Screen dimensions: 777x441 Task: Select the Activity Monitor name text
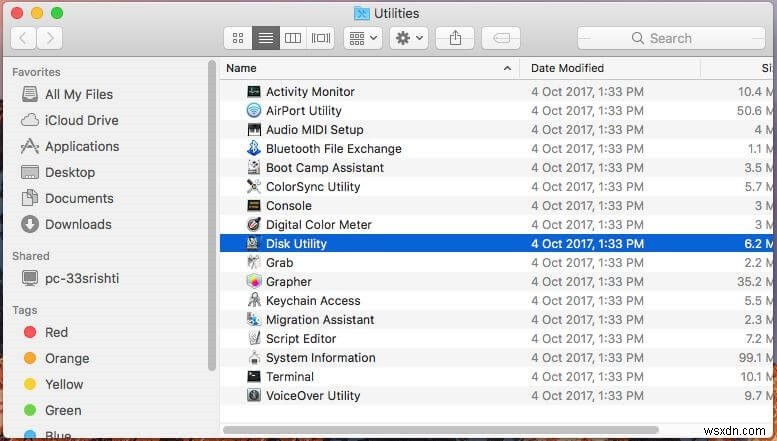coord(310,92)
